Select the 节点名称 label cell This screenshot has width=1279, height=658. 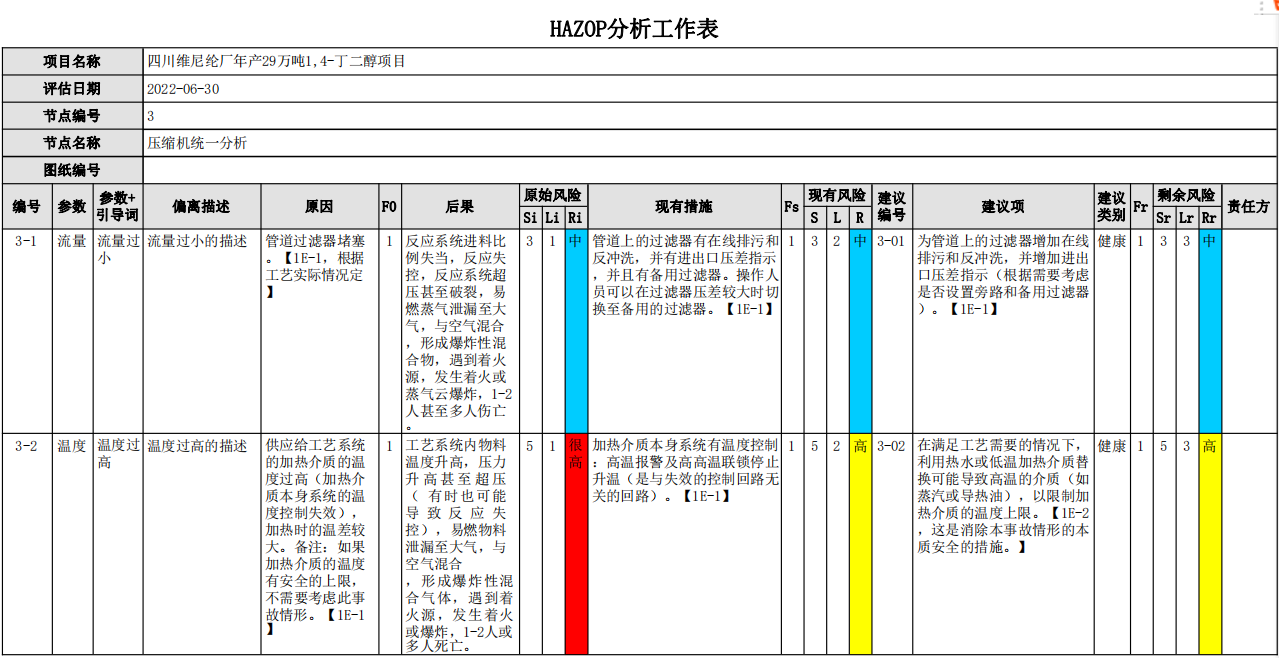(72, 143)
